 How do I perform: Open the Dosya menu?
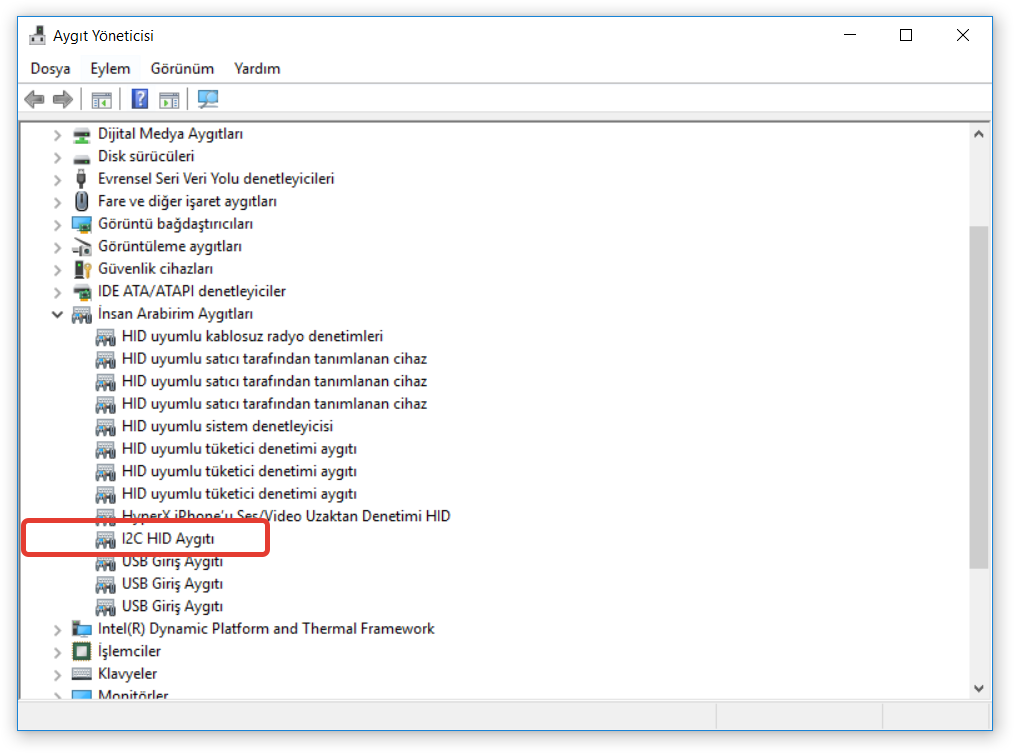[x=51, y=69]
